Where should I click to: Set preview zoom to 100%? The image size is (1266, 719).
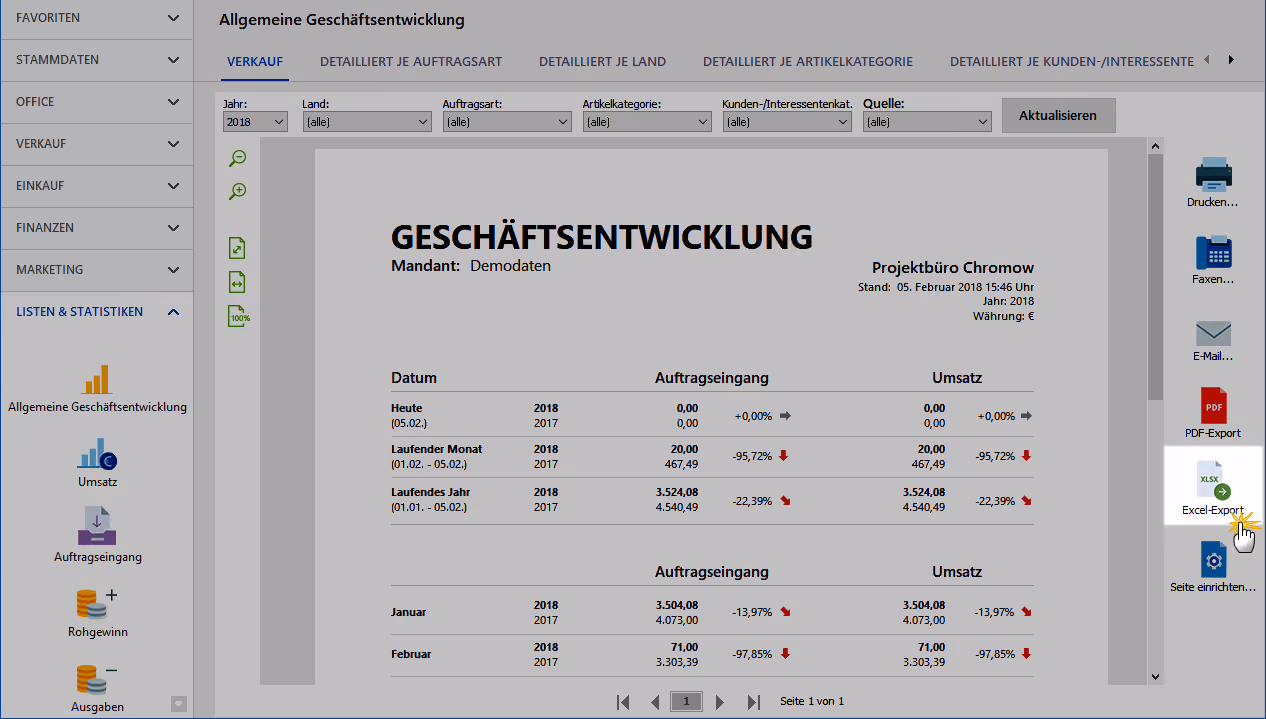(239, 317)
